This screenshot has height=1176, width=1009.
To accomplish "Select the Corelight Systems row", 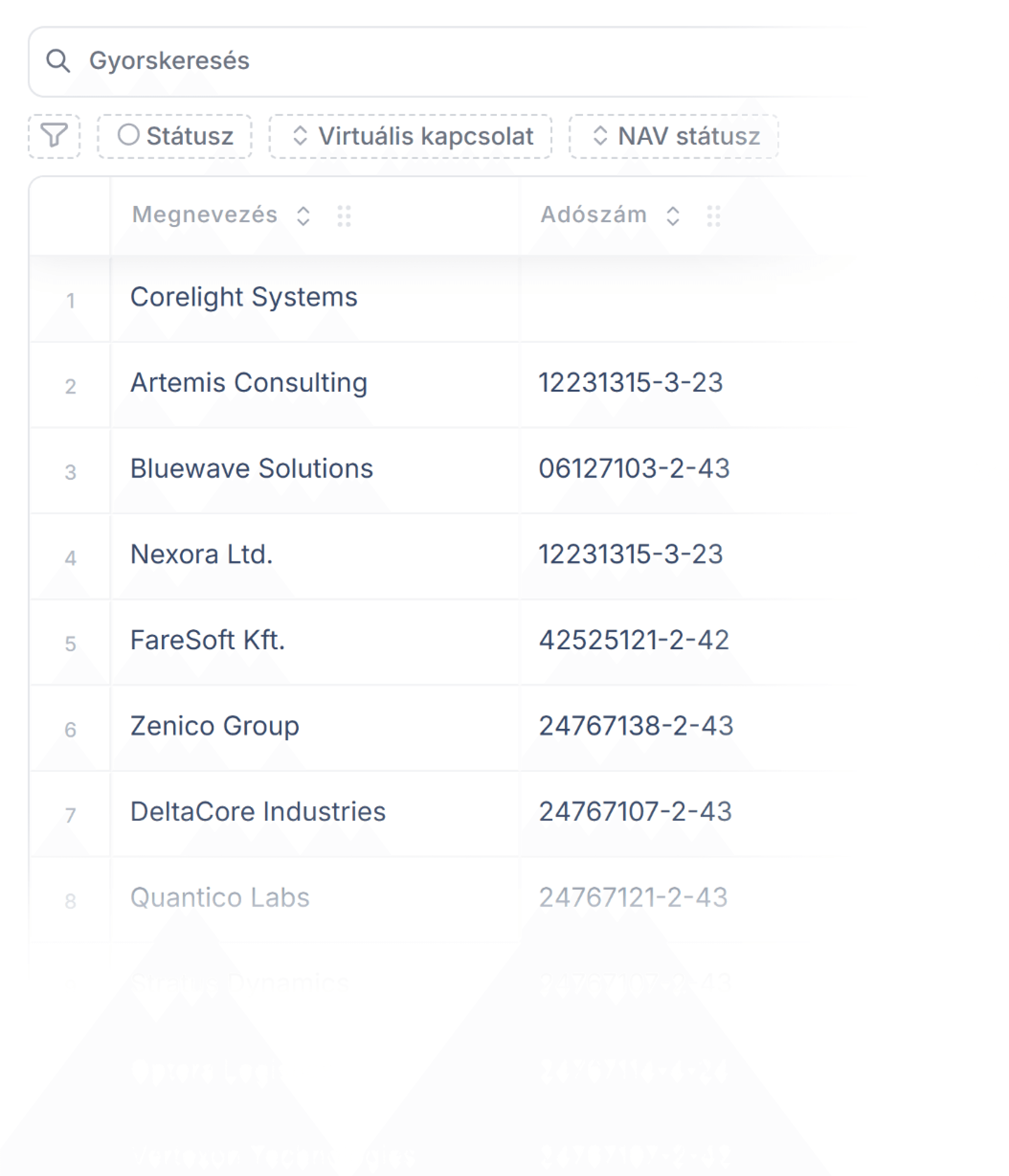I will pos(244,298).
